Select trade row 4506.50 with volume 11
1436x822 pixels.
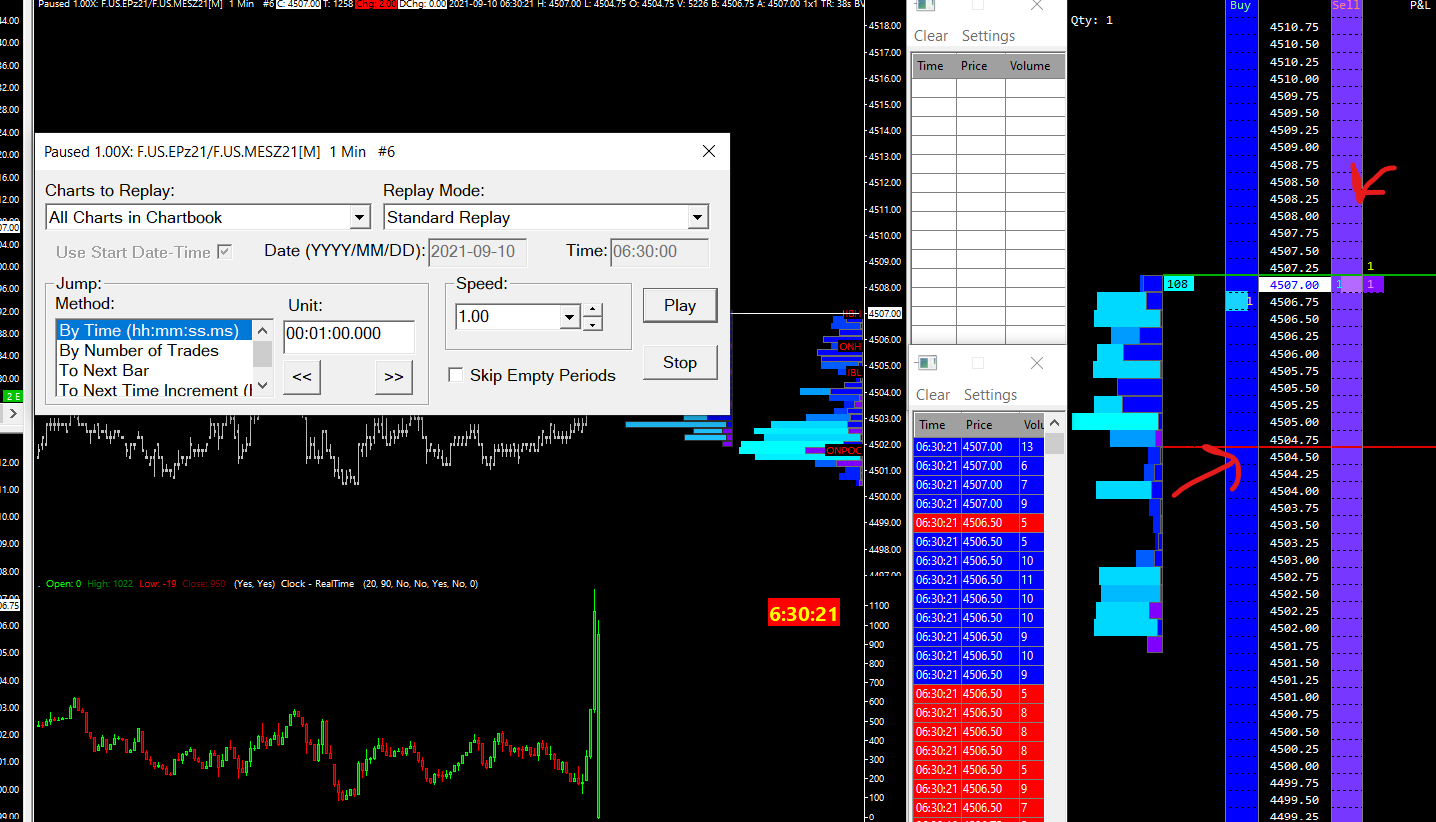pos(979,580)
